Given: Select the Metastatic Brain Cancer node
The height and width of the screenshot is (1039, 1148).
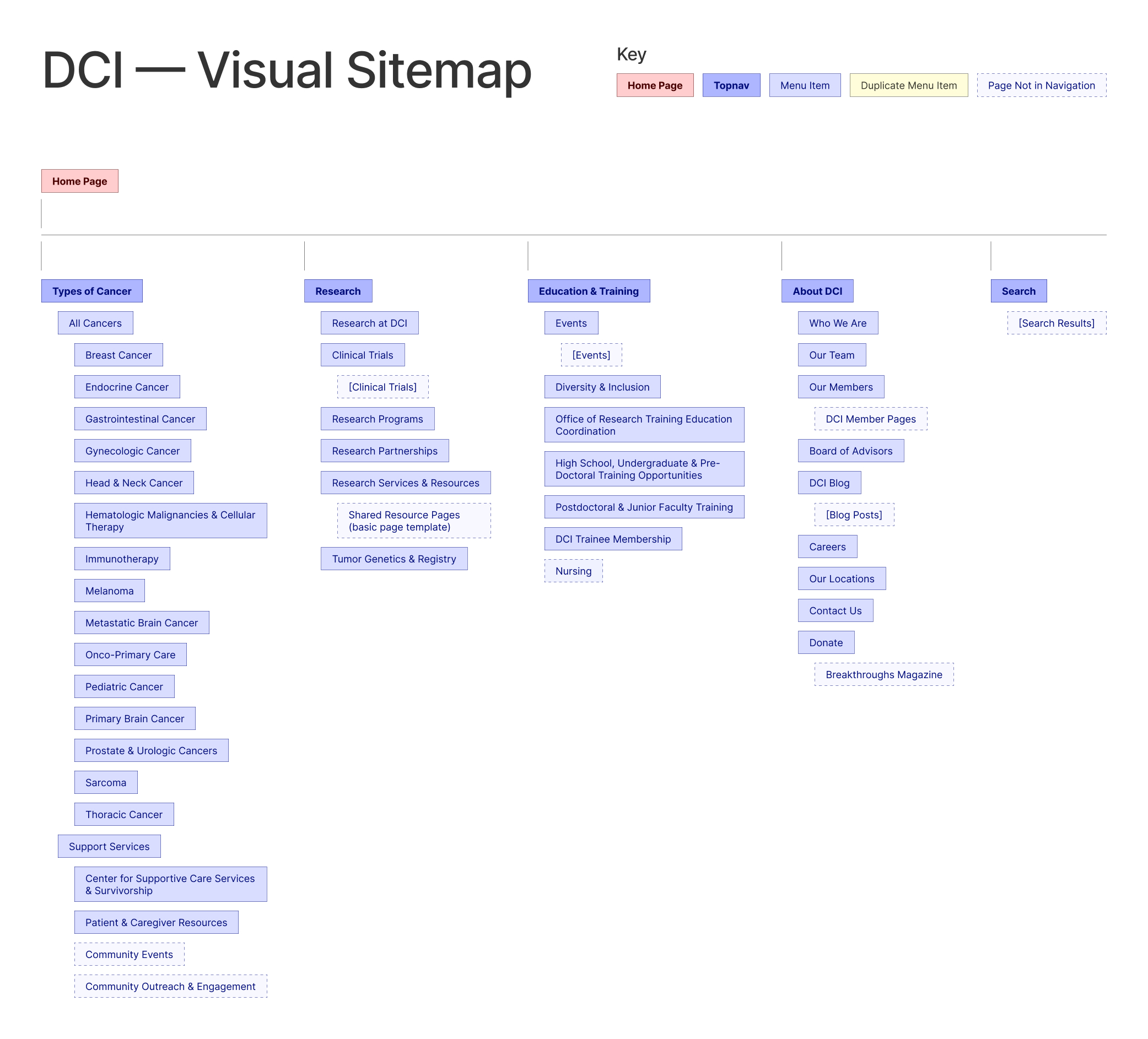Looking at the screenshot, I should [x=142, y=623].
